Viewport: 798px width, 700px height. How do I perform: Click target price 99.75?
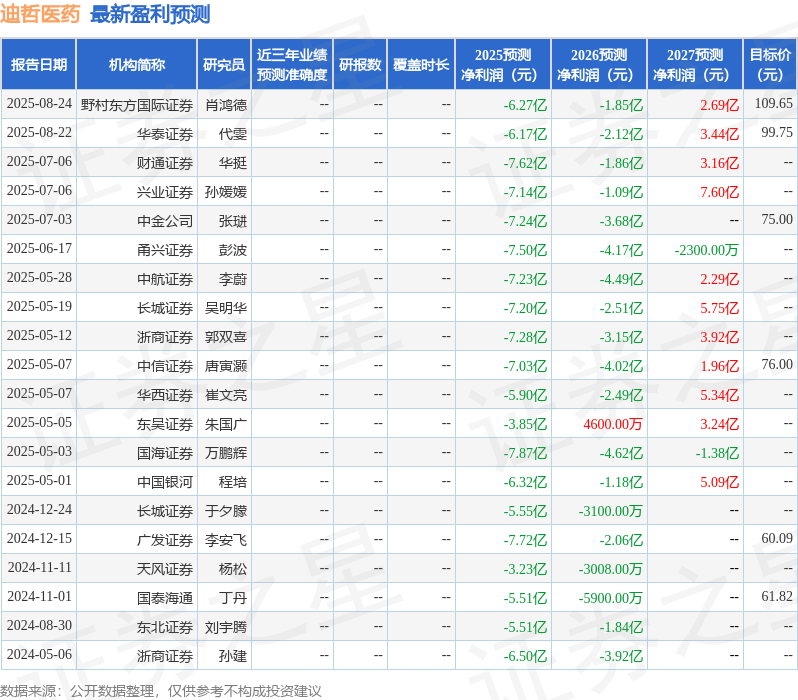(777, 132)
